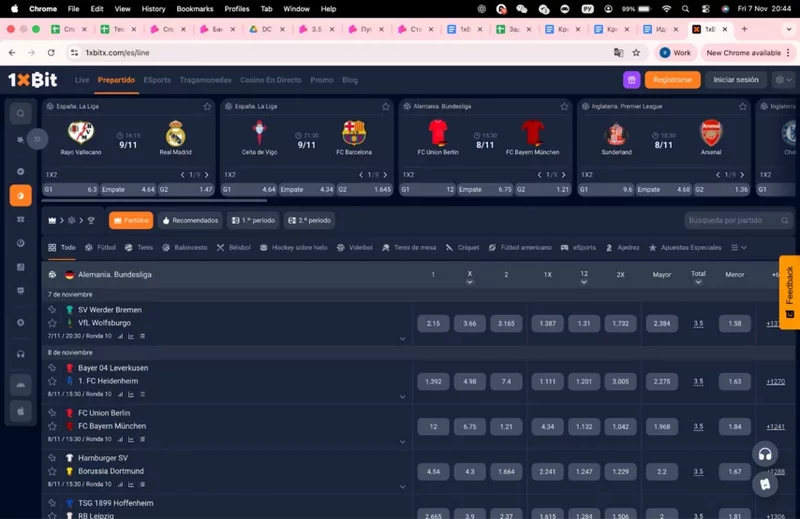Viewport: 800px width, 519px height.
Task: Click the Apple app download icon
Action: click(20, 411)
